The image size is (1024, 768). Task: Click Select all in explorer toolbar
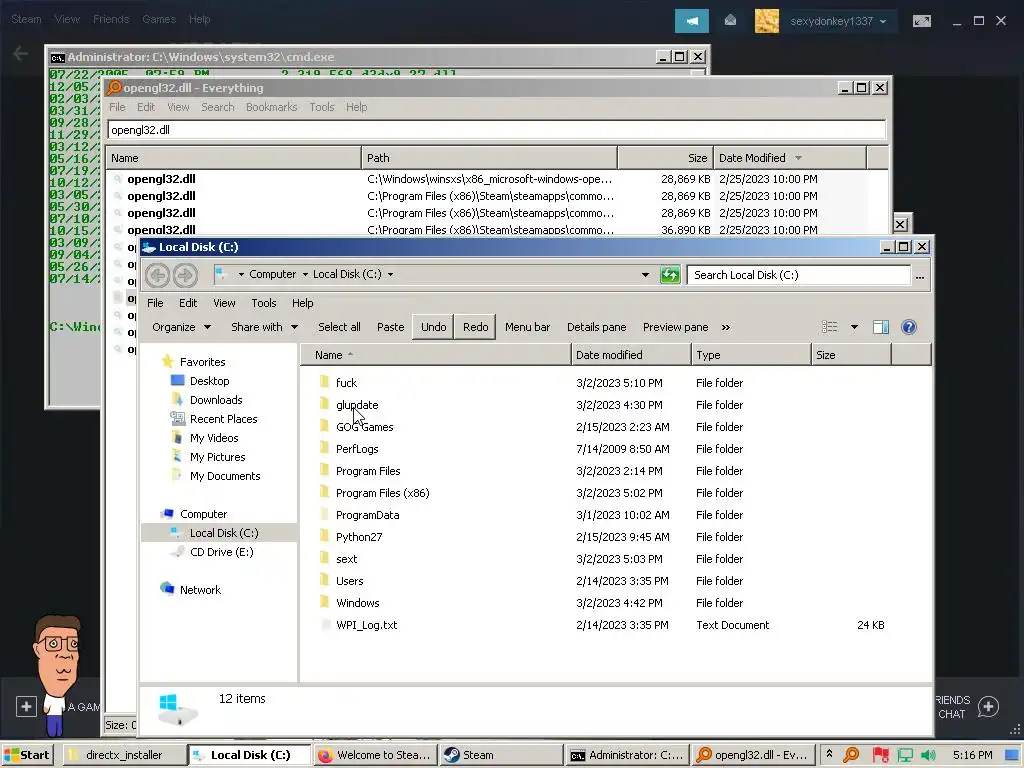(339, 327)
